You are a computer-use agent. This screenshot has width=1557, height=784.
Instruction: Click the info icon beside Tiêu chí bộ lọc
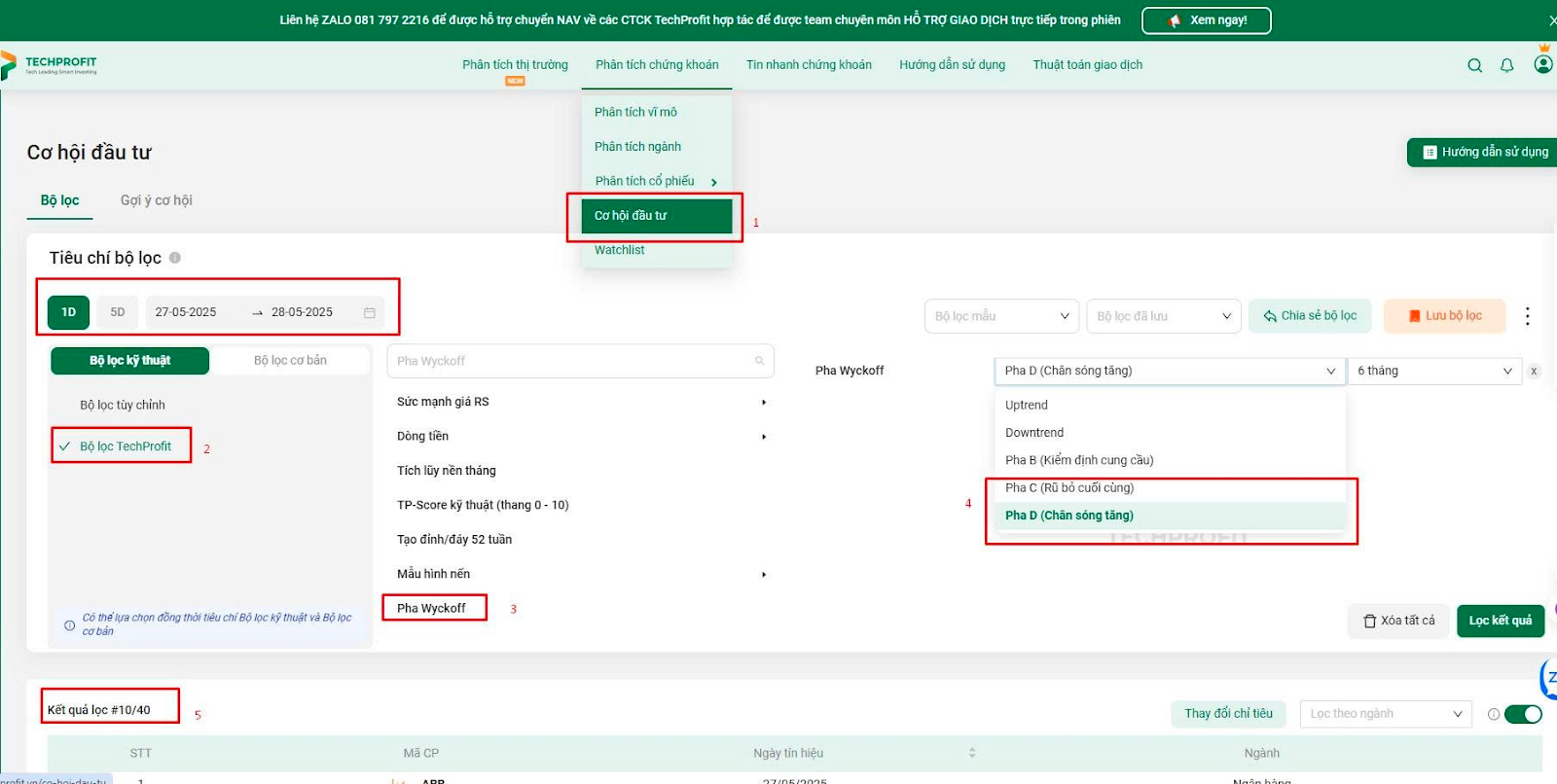[x=175, y=258]
